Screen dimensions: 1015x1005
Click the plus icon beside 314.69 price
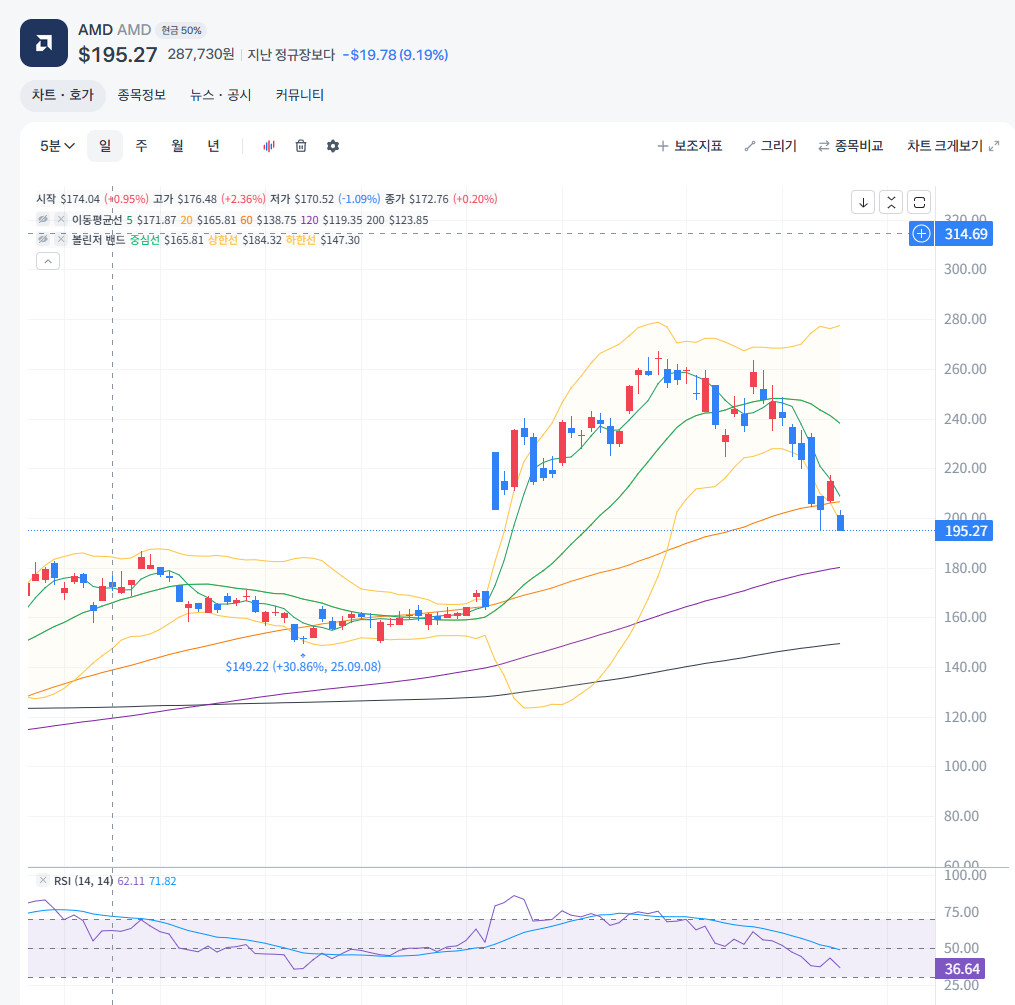click(x=921, y=234)
